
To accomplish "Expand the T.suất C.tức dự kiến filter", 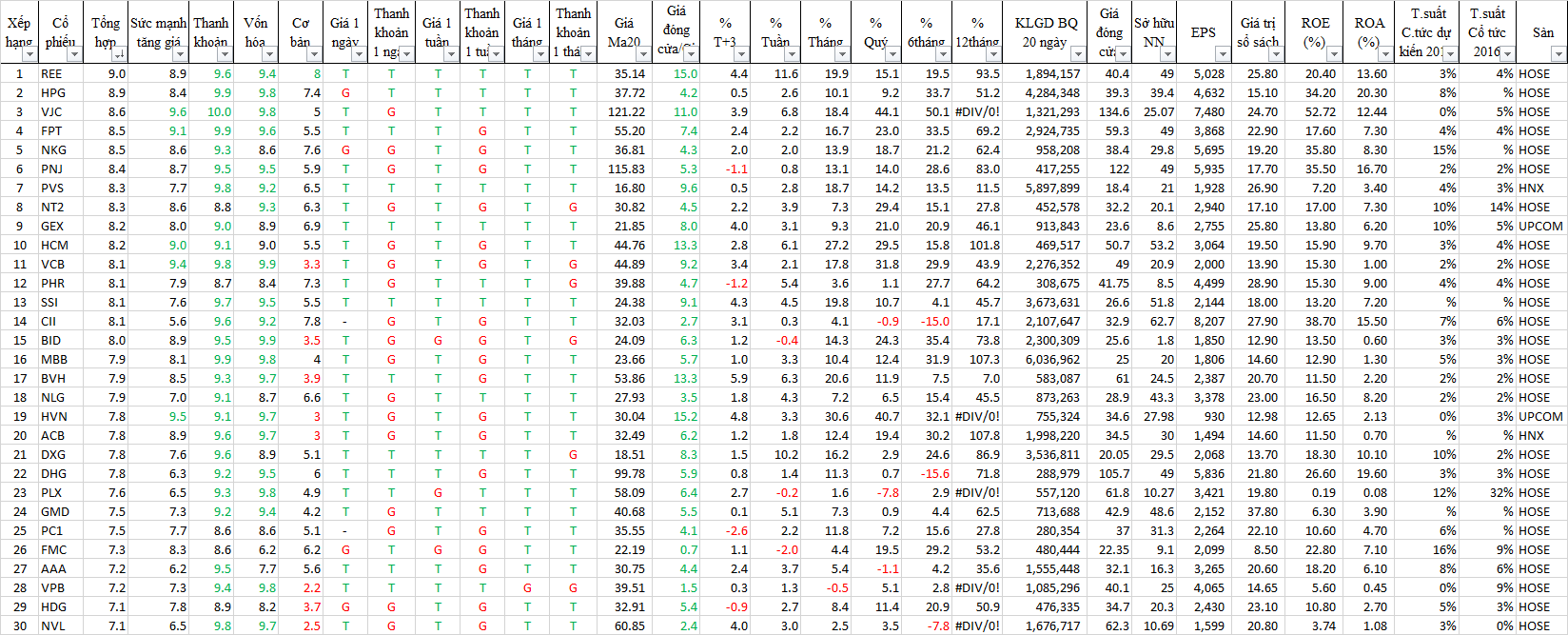I will coord(1449,54).
